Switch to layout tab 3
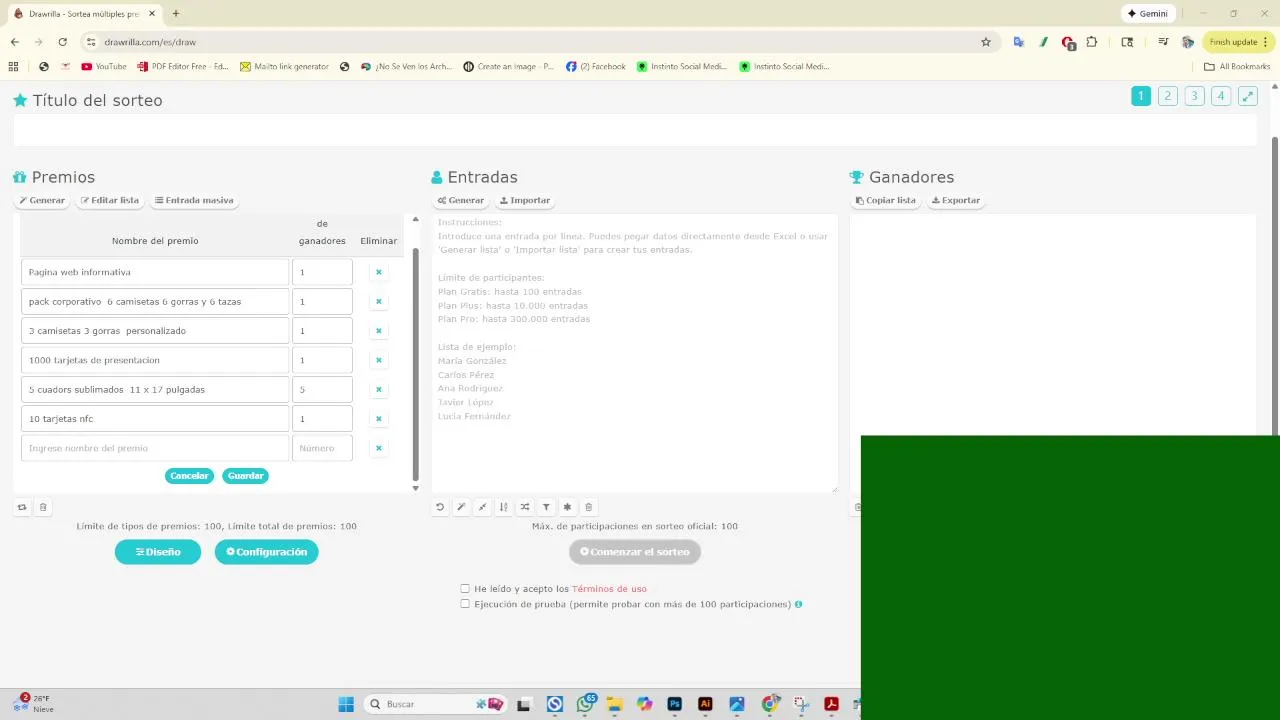The image size is (1280, 720). pyautogui.click(x=1194, y=96)
